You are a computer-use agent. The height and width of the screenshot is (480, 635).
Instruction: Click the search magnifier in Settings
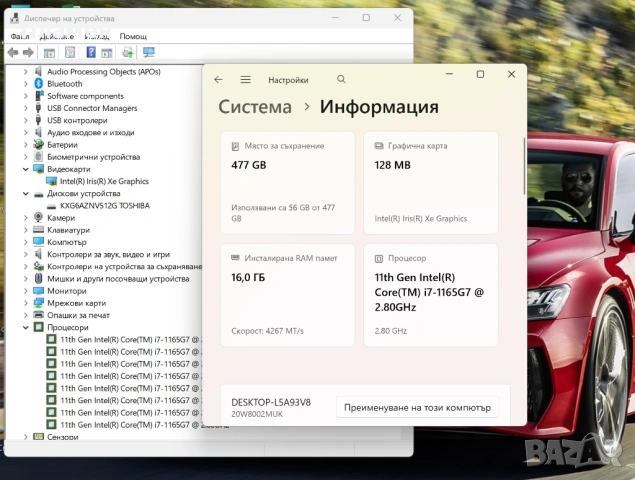341,79
